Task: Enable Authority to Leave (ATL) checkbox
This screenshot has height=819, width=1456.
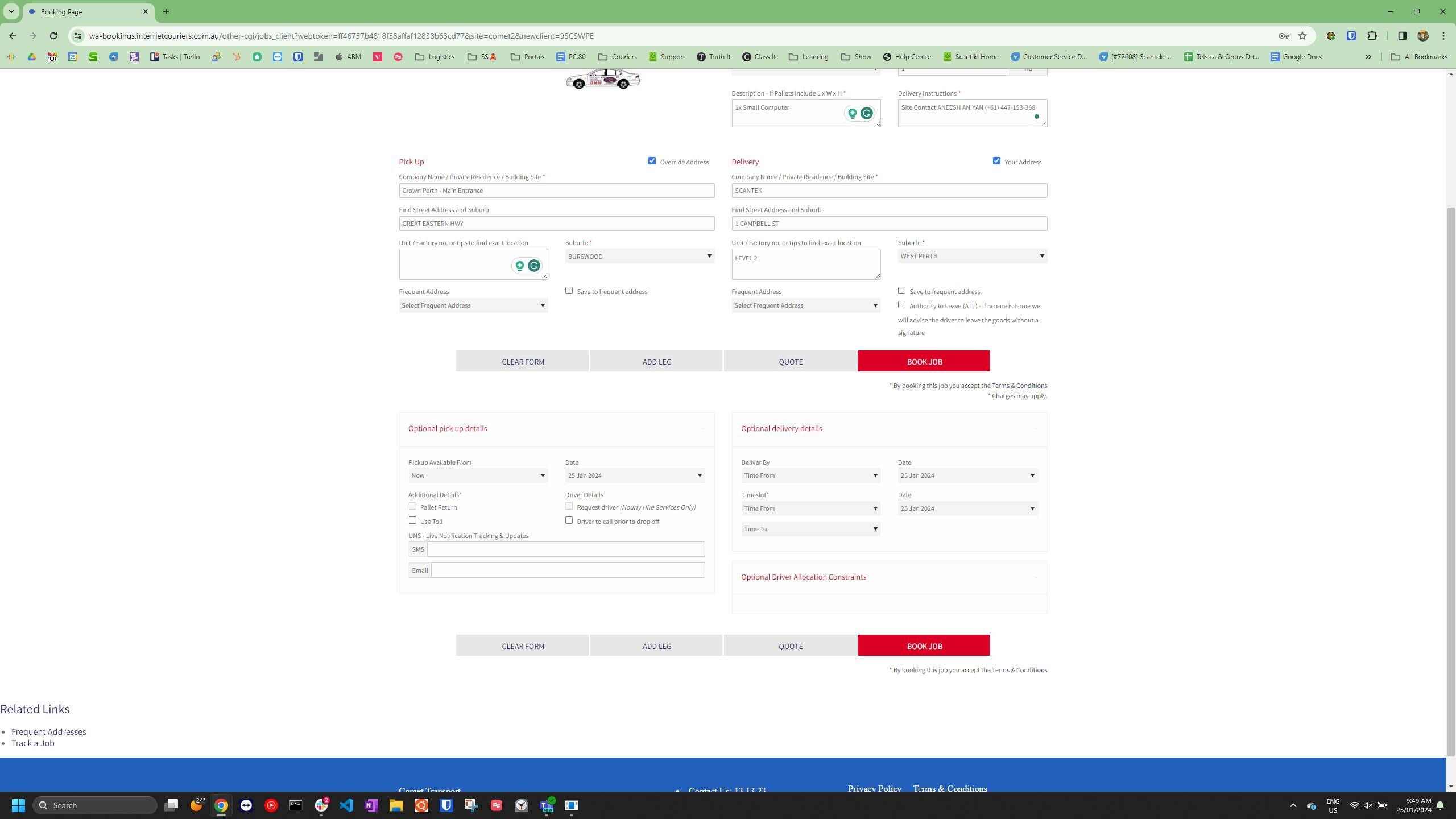Action: coord(901,305)
